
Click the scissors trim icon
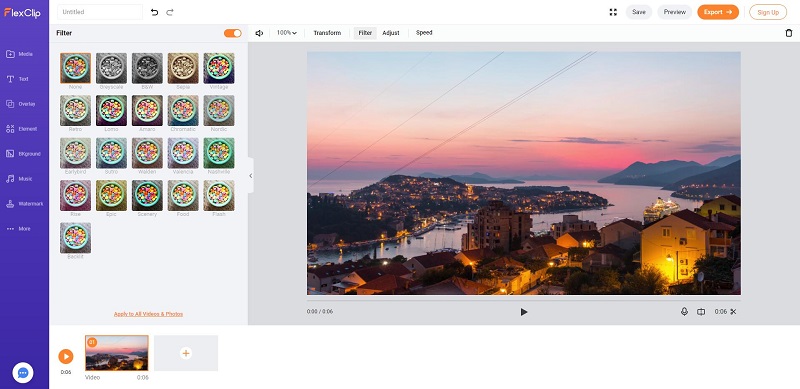coord(733,311)
